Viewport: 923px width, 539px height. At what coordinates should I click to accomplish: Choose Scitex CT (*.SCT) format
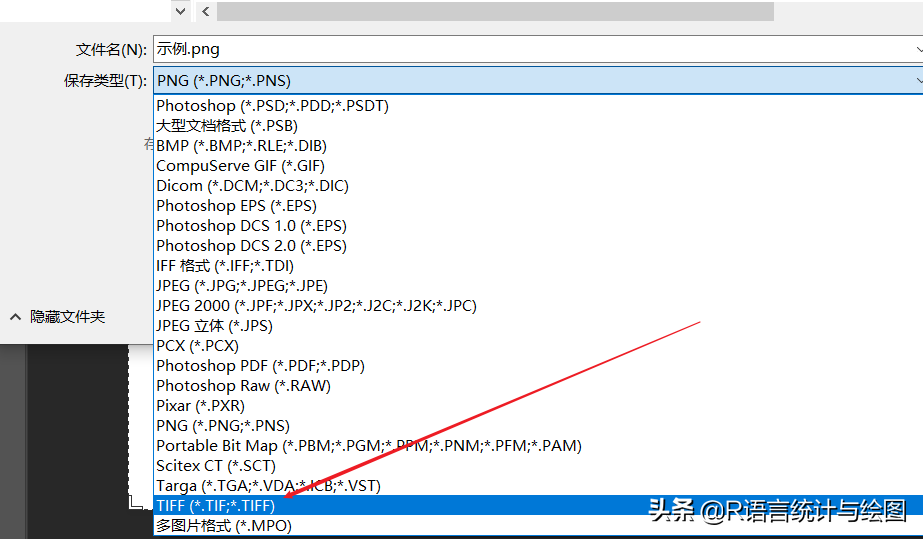coord(538,466)
